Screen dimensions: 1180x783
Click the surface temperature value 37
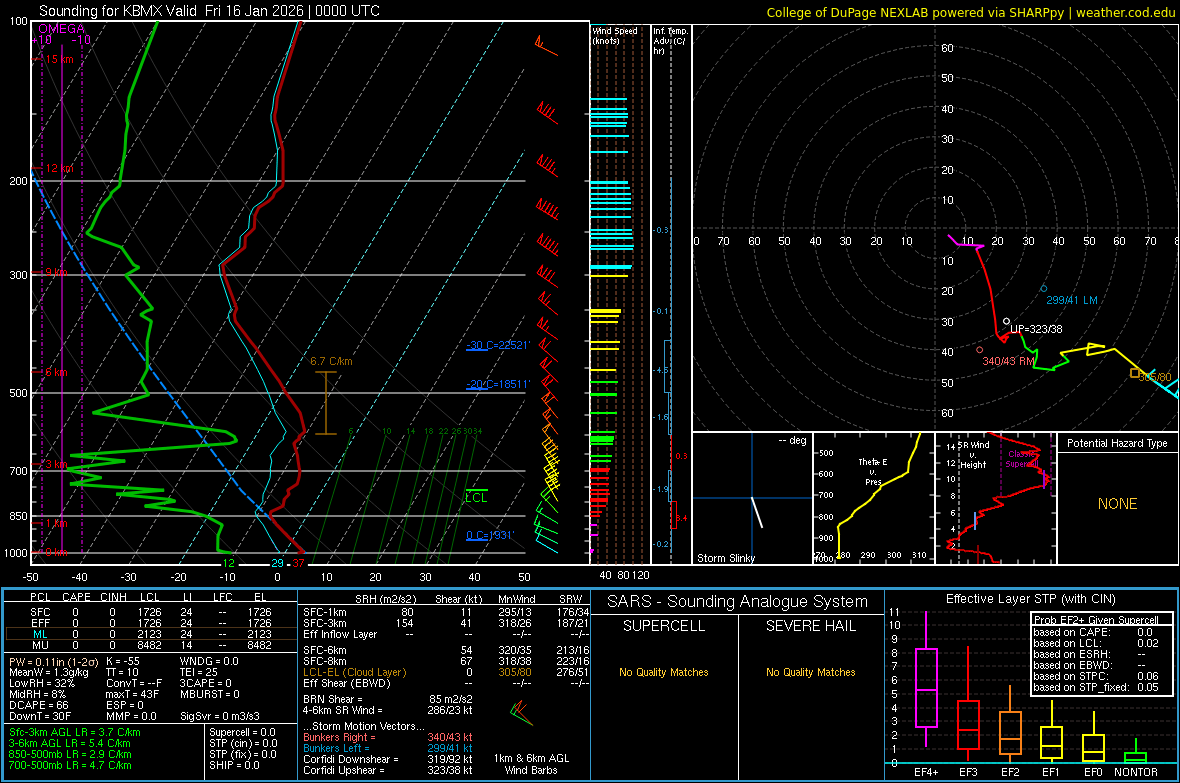(299, 563)
